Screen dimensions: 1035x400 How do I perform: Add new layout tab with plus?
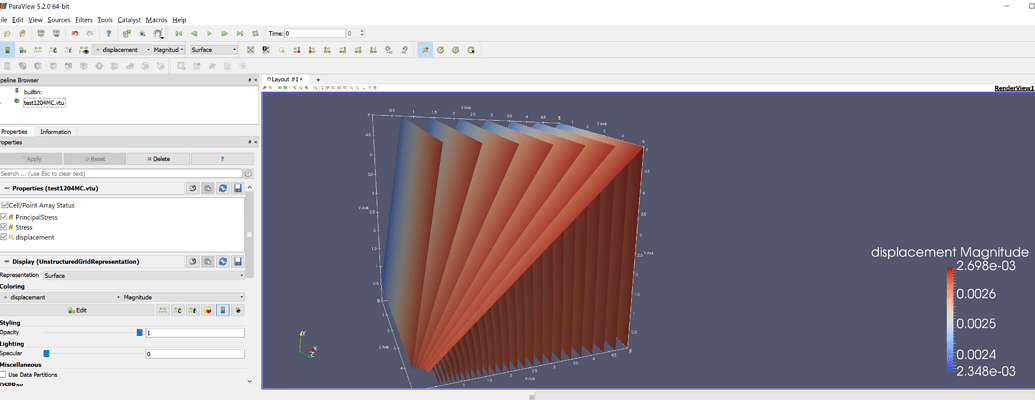(x=317, y=79)
